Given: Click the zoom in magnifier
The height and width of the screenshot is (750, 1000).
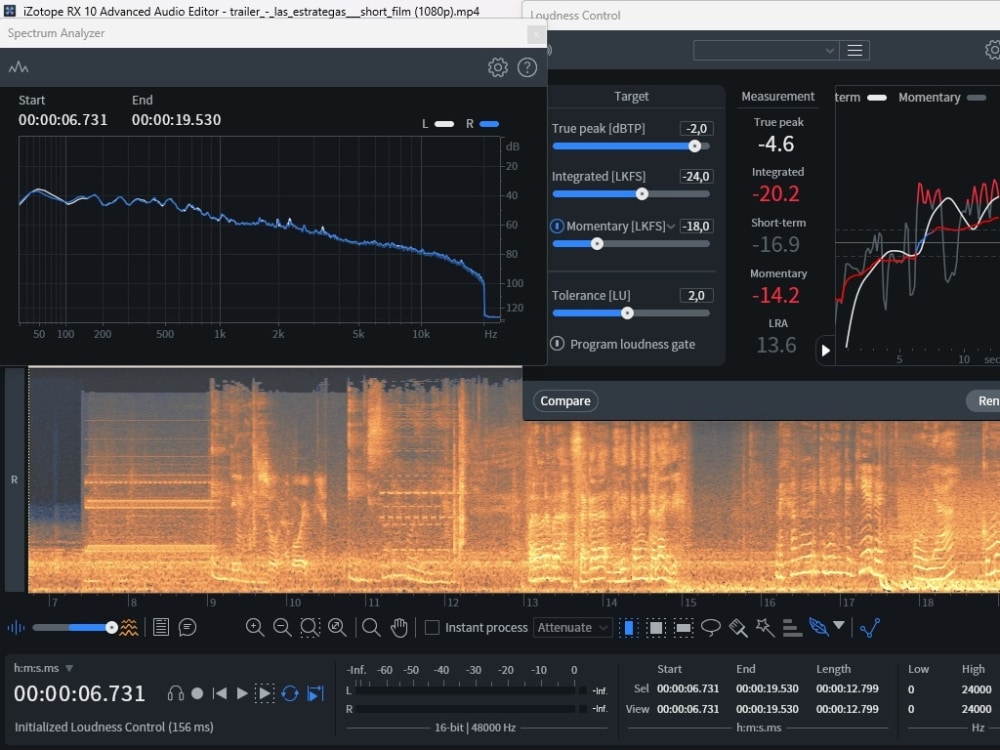Looking at the screenshot, I should (255, 628).
